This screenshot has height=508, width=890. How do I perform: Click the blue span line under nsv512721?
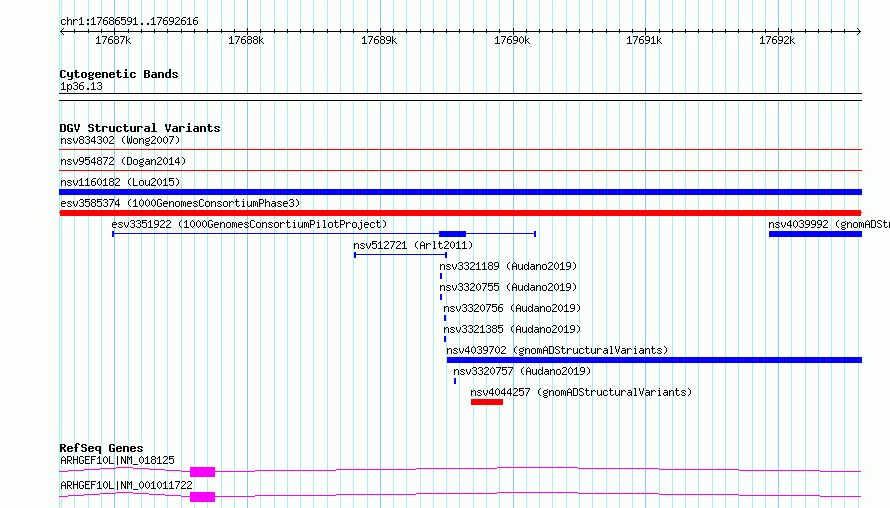pyautogui.click(x=401, y=255)
